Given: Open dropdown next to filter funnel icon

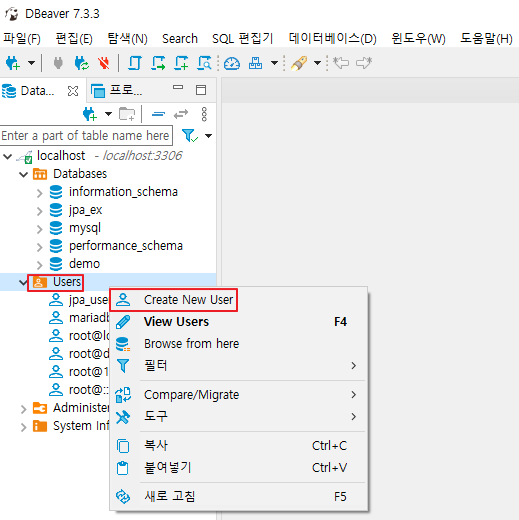Looking at the screenshot, I should tap(208, 136).
